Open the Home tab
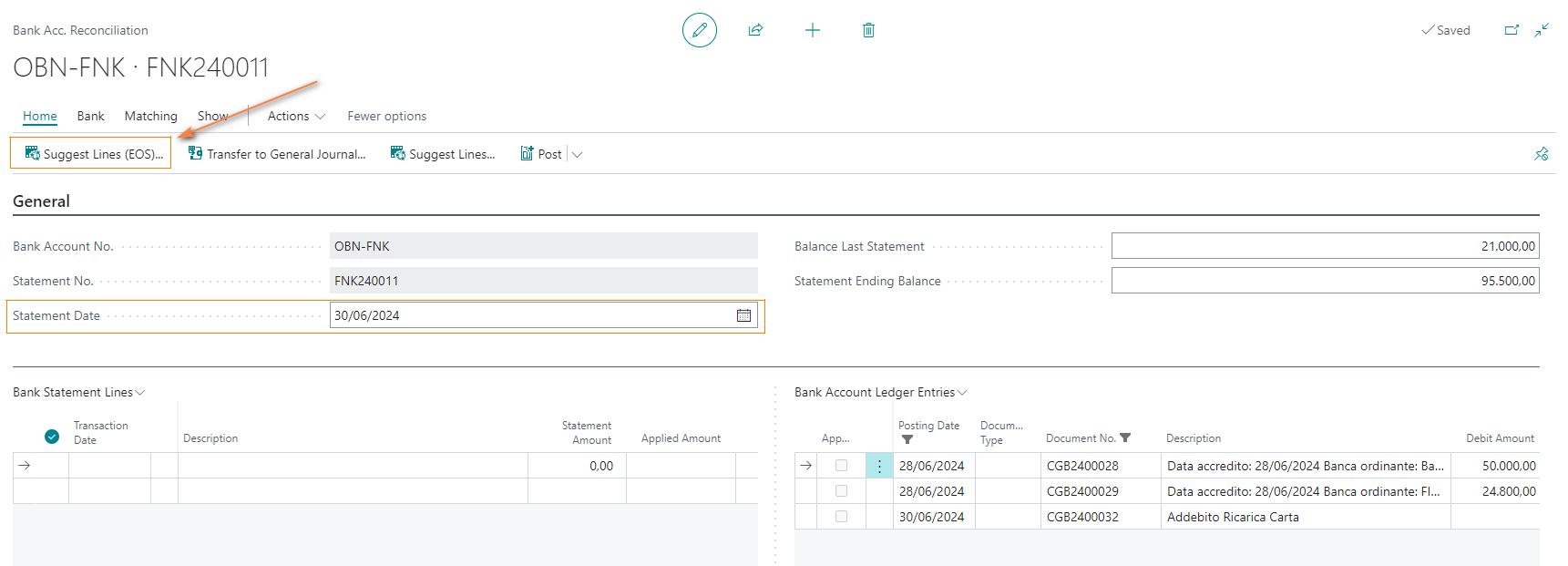 [40, 116]
